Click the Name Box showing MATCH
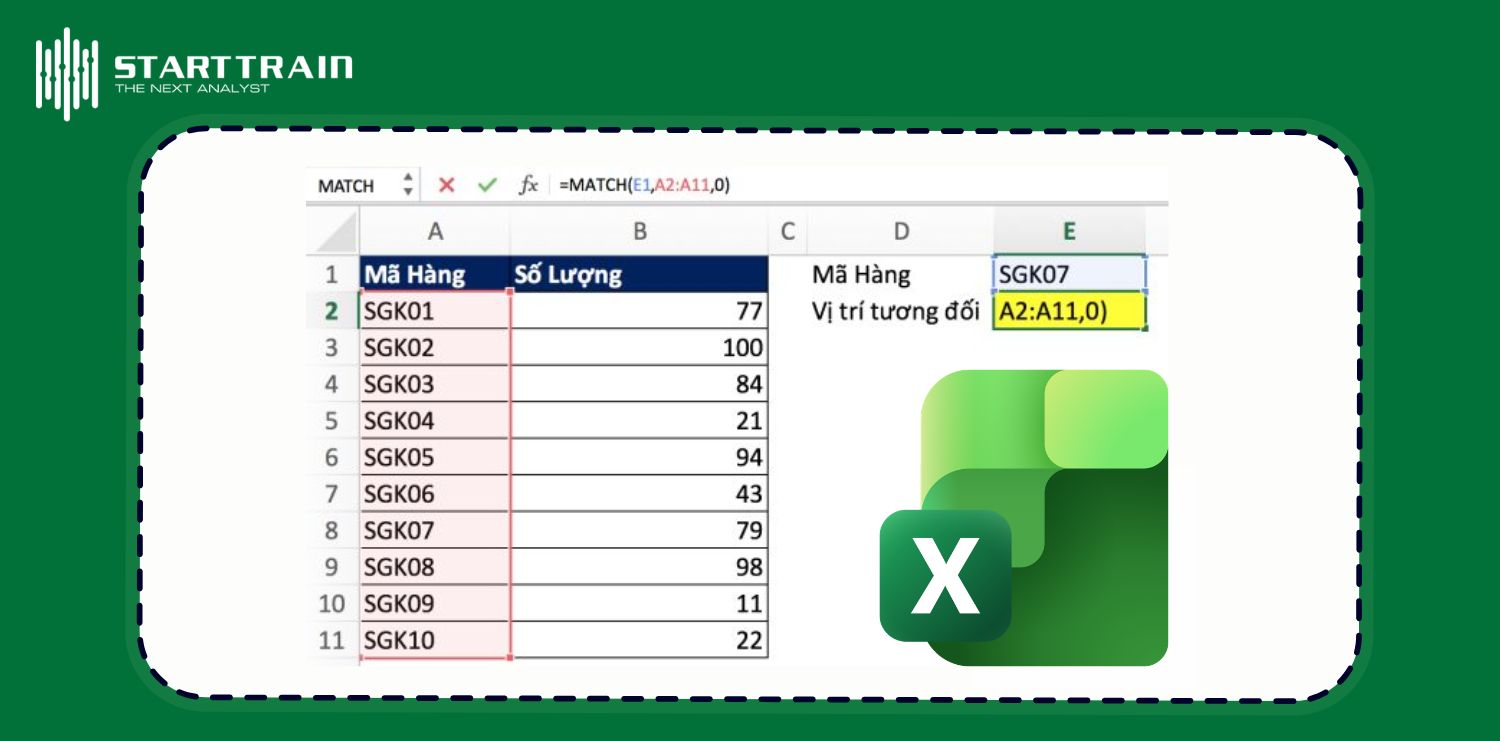 pos(345,185)
